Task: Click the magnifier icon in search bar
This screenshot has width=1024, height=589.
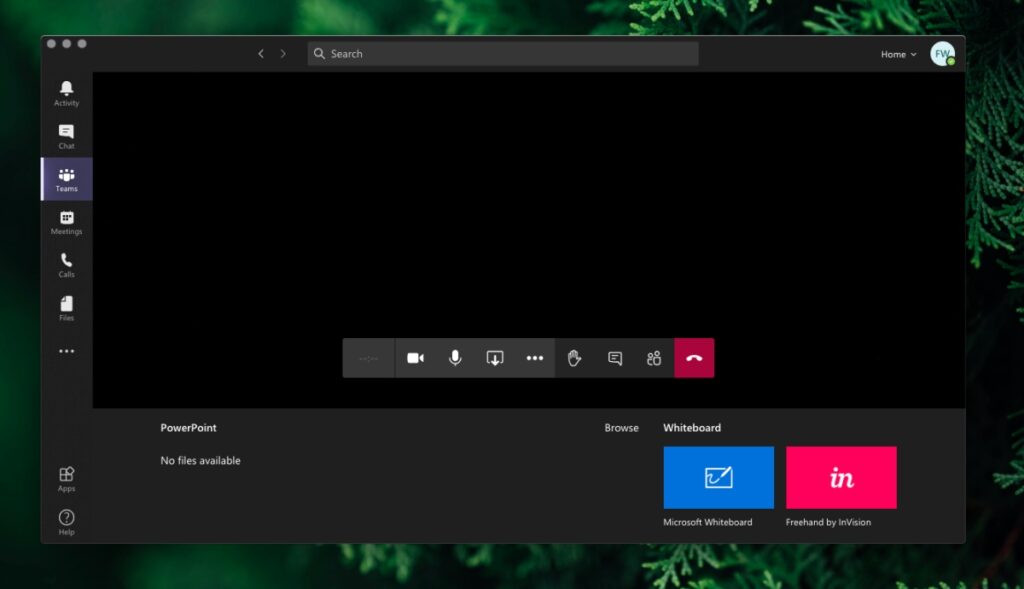Action: tap(319, 54)
